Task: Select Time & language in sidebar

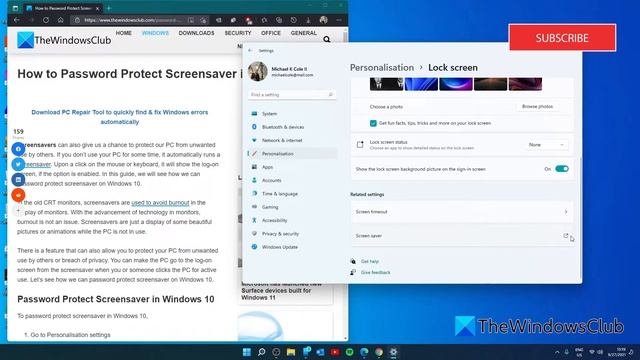Action: pos(292,193)
